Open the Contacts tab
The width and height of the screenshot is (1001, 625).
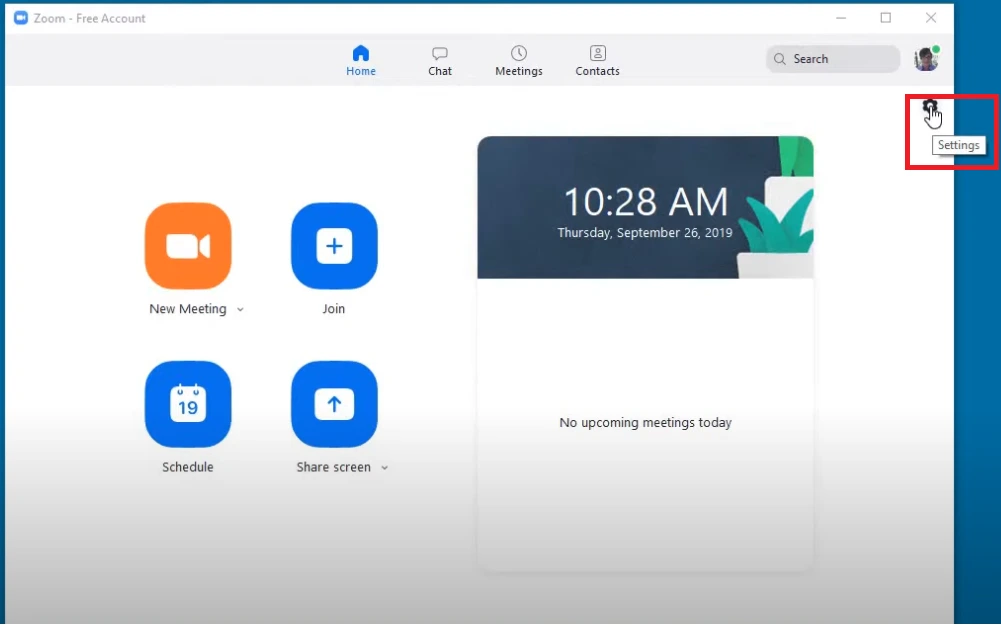pos(597,60)
